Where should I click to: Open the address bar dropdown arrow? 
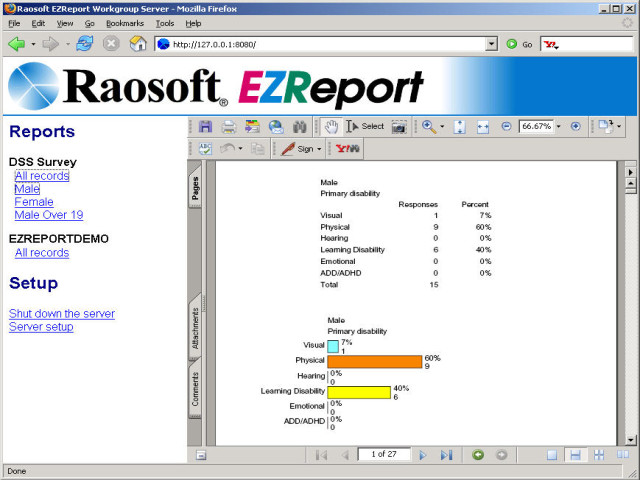pos(491,44)
